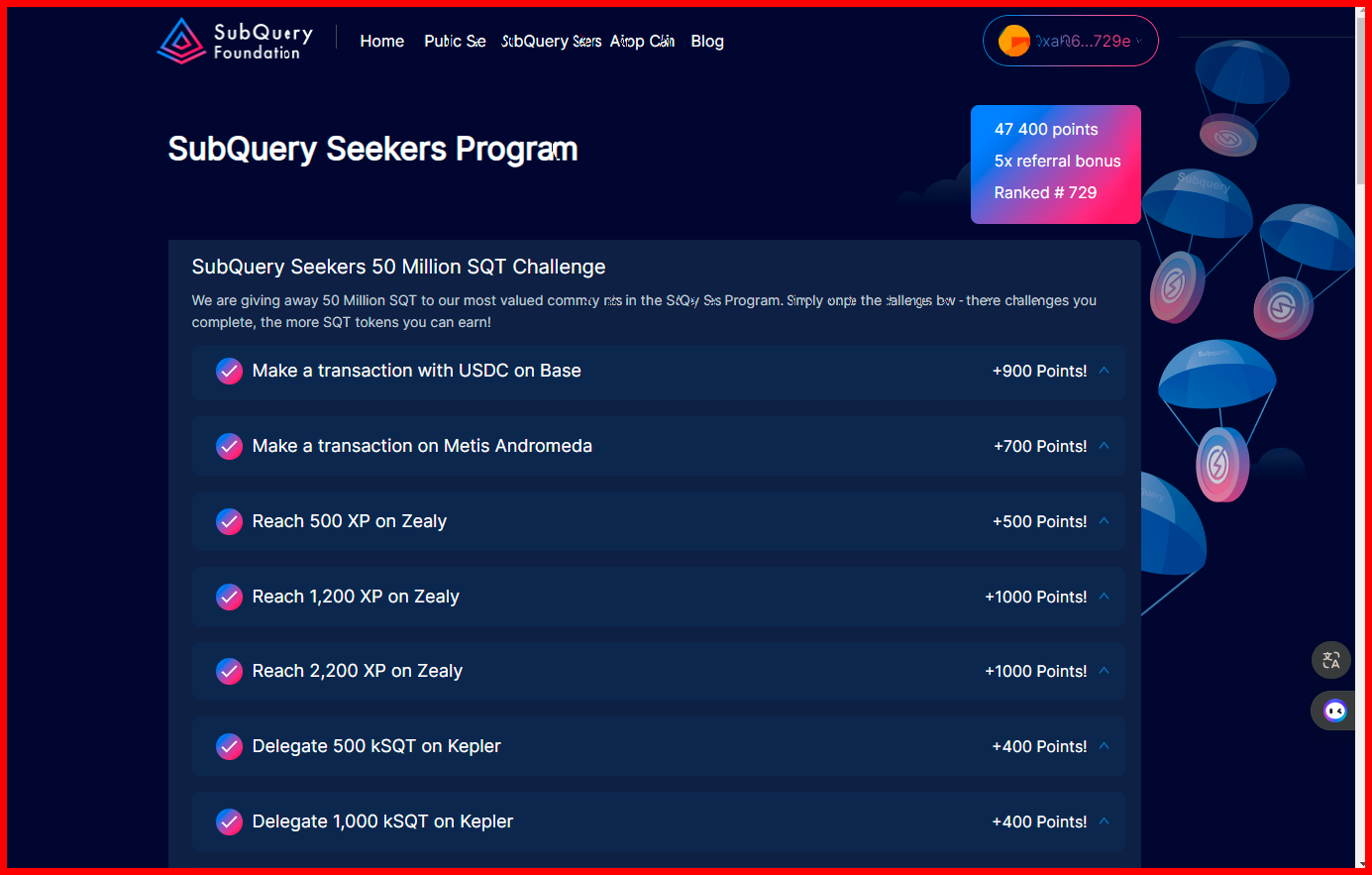Click '+700 Points!' on the Metis row

[x=1040, y=446]
